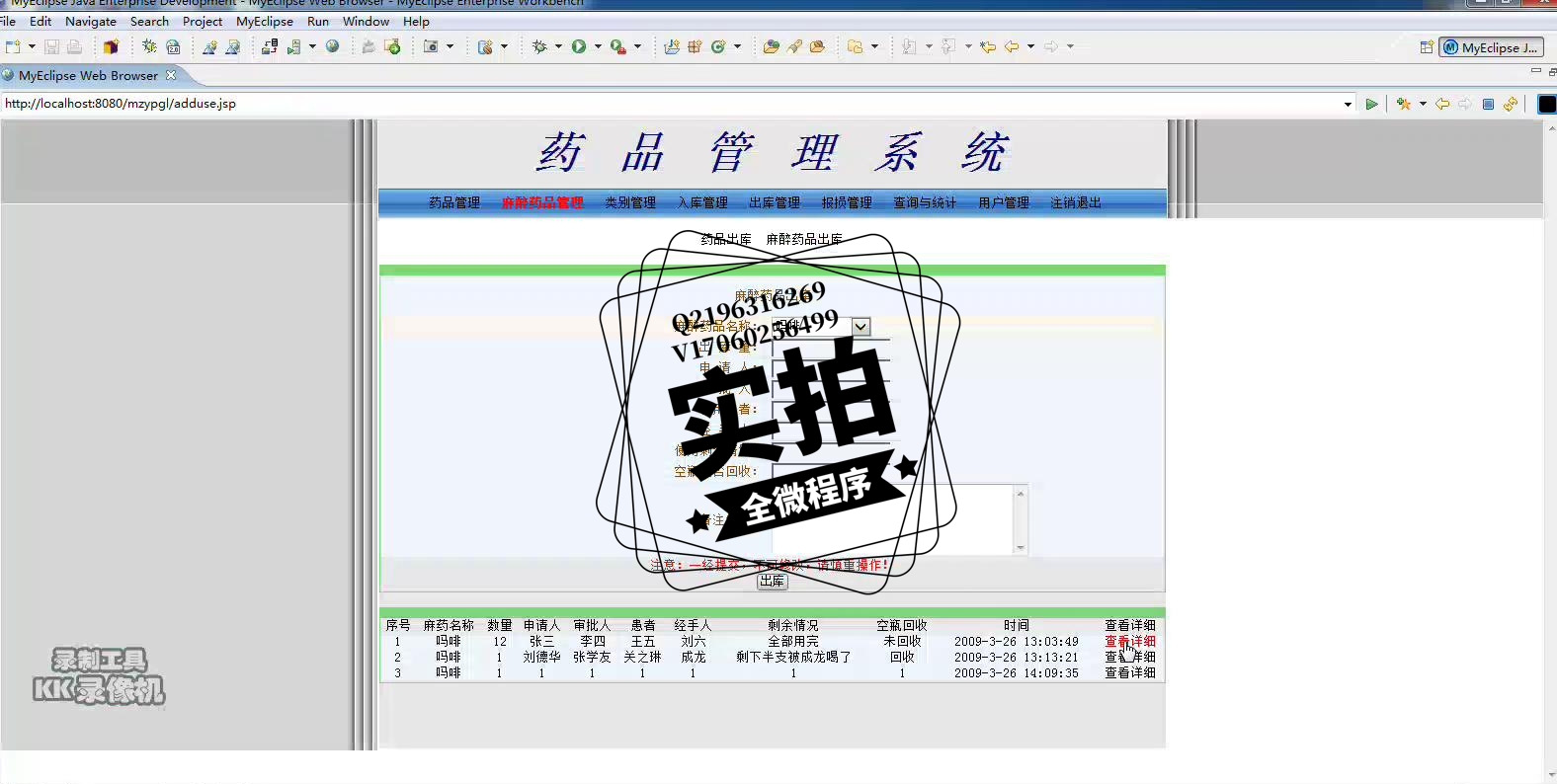Click the Open Perspective icon
Image resolution: width=1557 pixels, height=784 pixels.
pos(1427,47)
